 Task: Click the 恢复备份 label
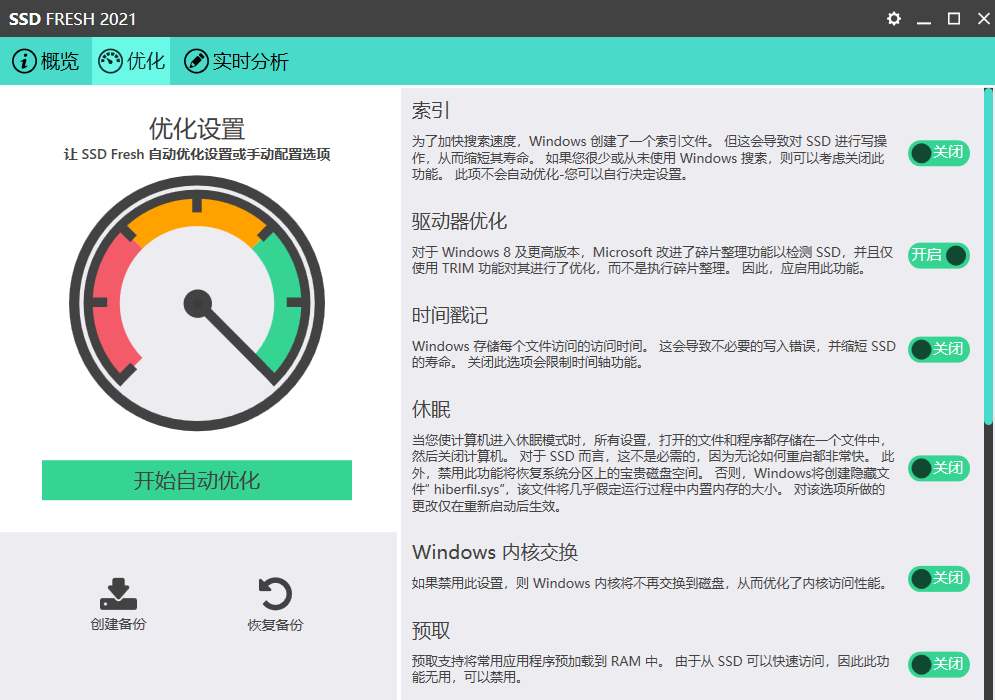(x=275, y=625)
